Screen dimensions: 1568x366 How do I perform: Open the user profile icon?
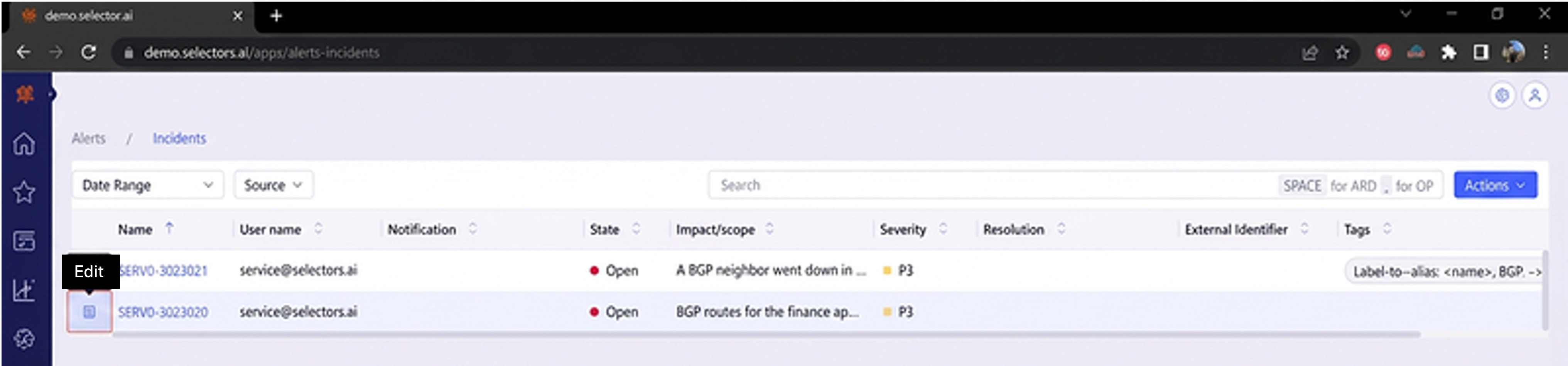click(1535, 96)
